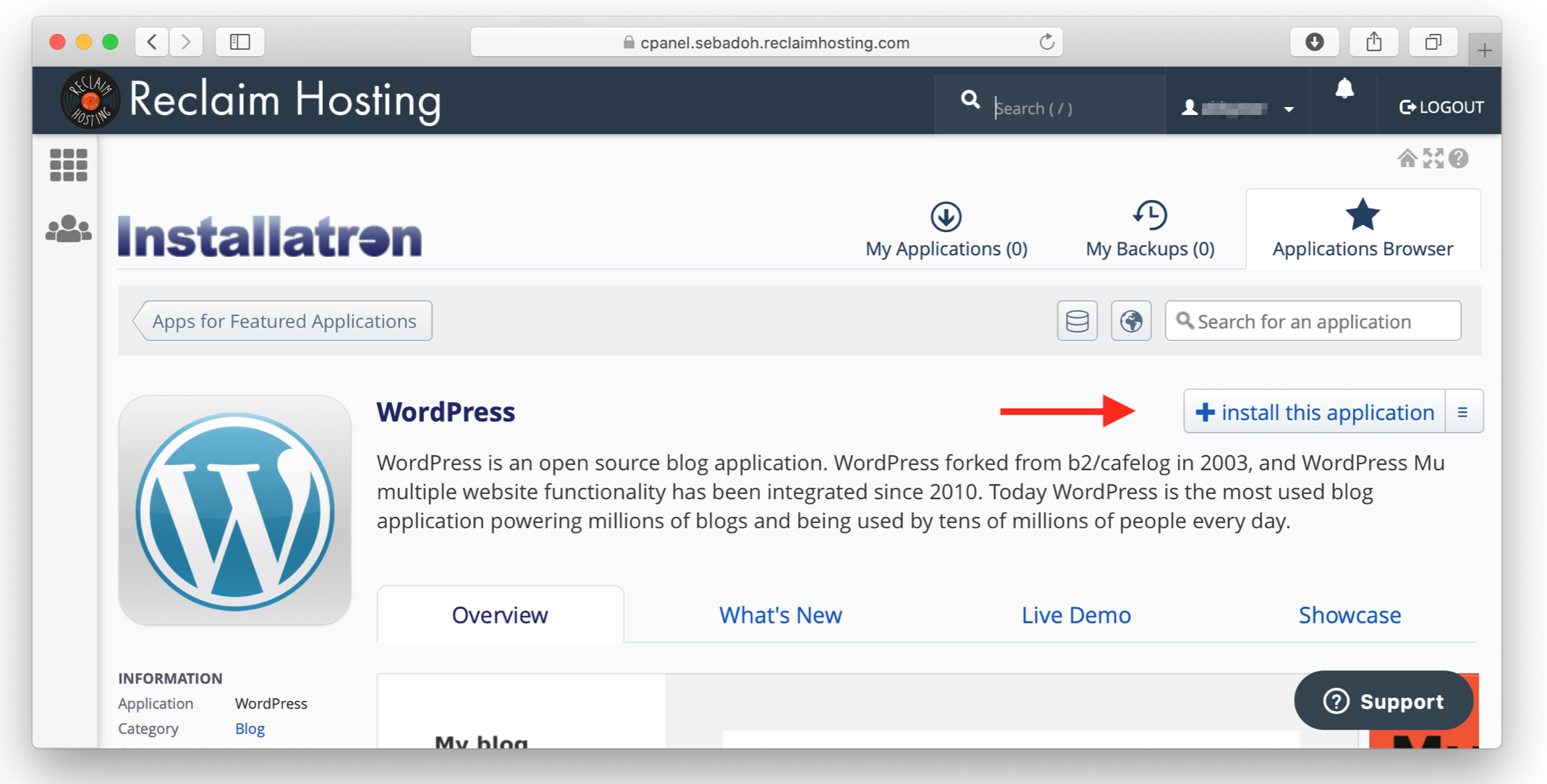The width and height of the screenshot is (1547, 784).
Task: Open the Blog category link
Action: pyautogui.click(x=250, y=728)
